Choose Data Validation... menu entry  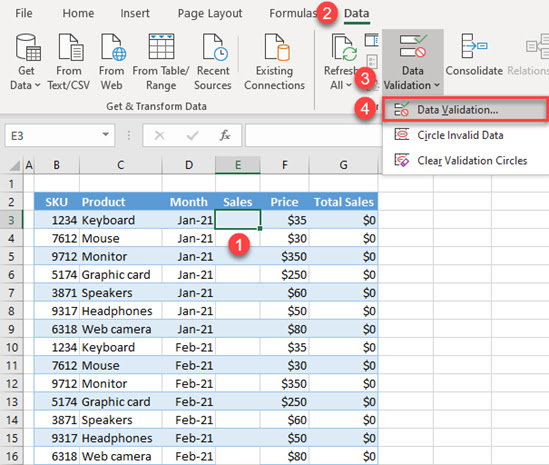click(x=465, y=110)
